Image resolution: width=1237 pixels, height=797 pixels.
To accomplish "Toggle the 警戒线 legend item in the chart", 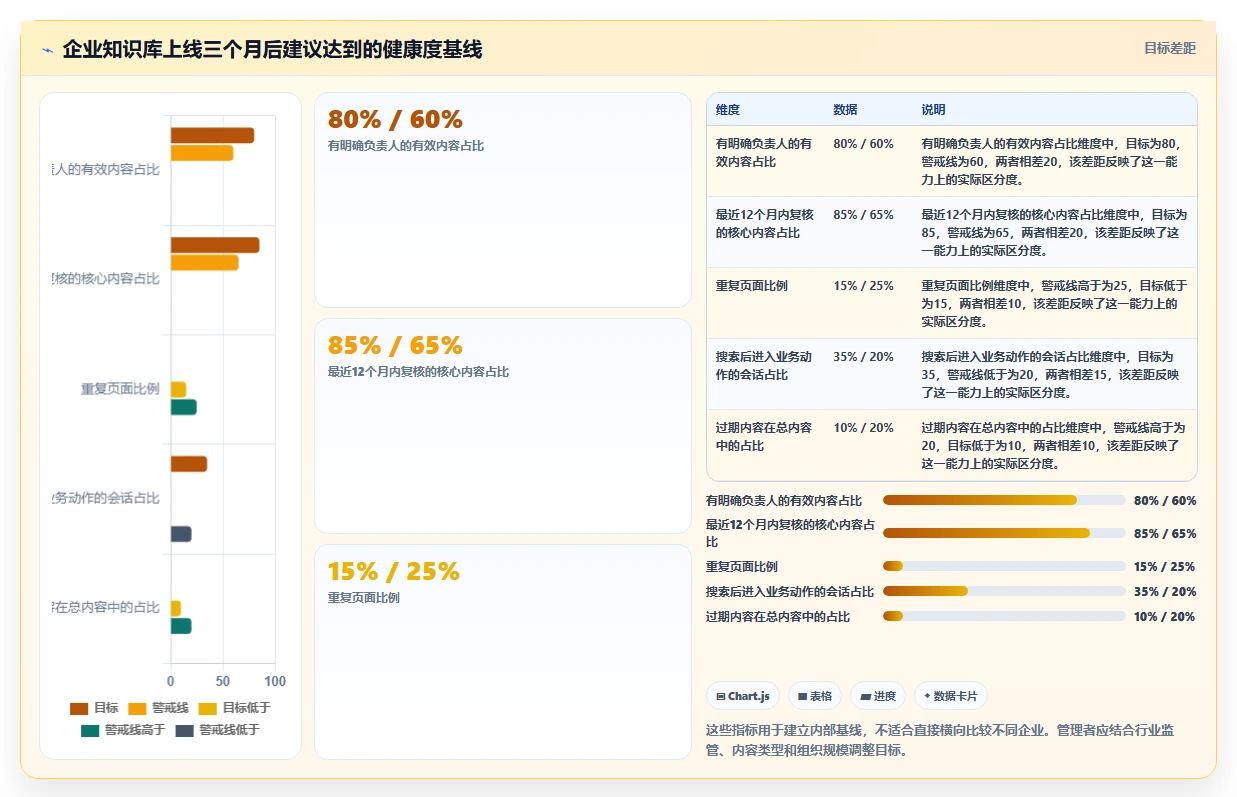I will tap(157, 708).
